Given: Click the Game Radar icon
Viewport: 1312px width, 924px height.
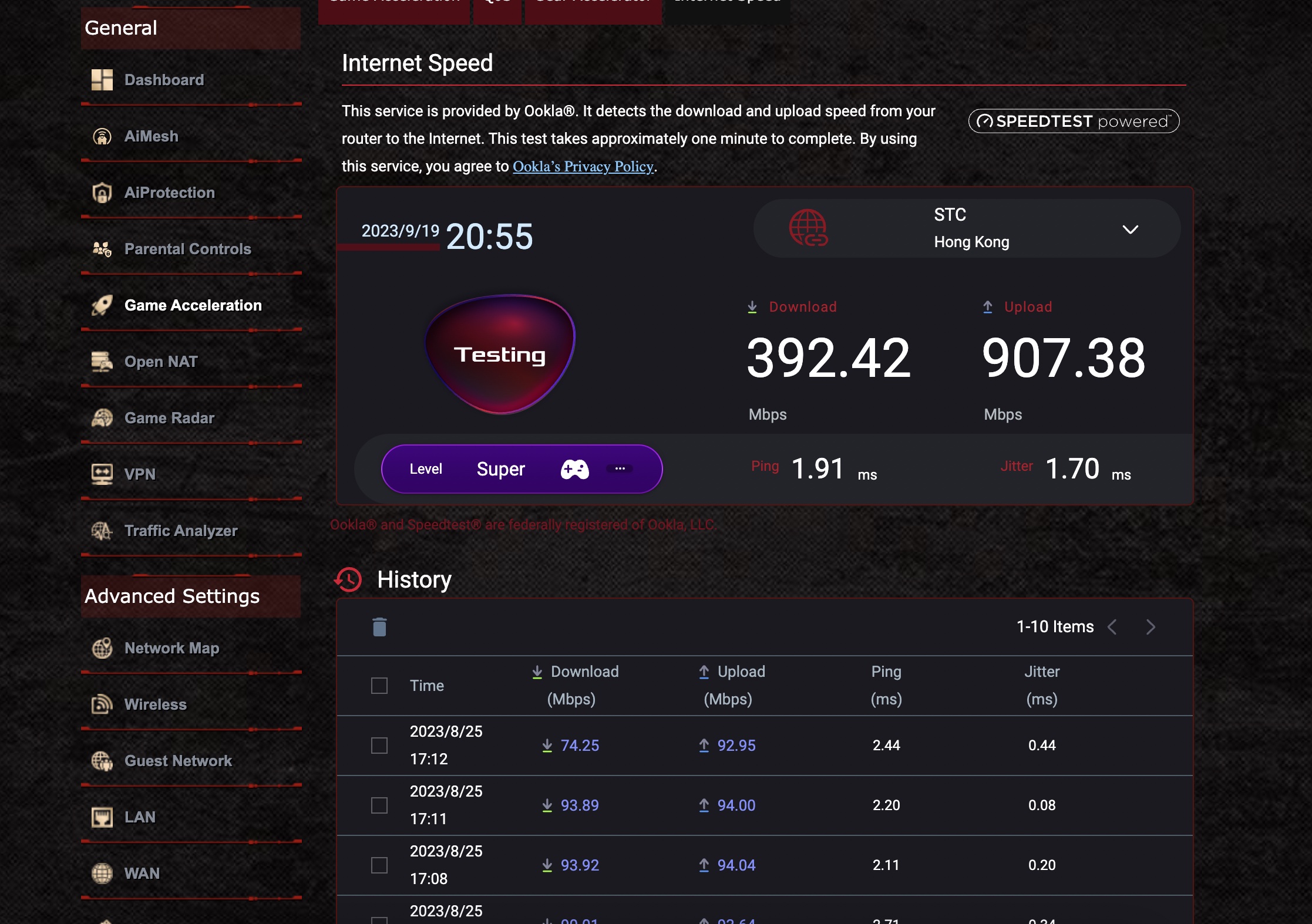Looking at the screenshot, I should [x=102, y=418].
